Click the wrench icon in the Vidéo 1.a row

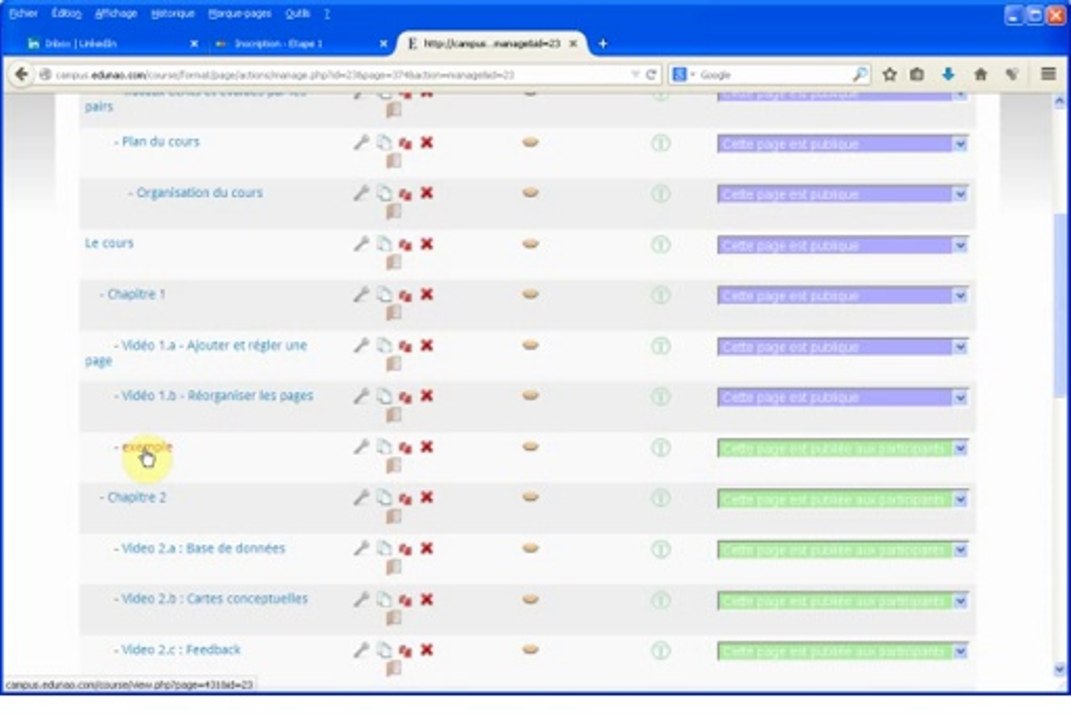click(361, 346)
